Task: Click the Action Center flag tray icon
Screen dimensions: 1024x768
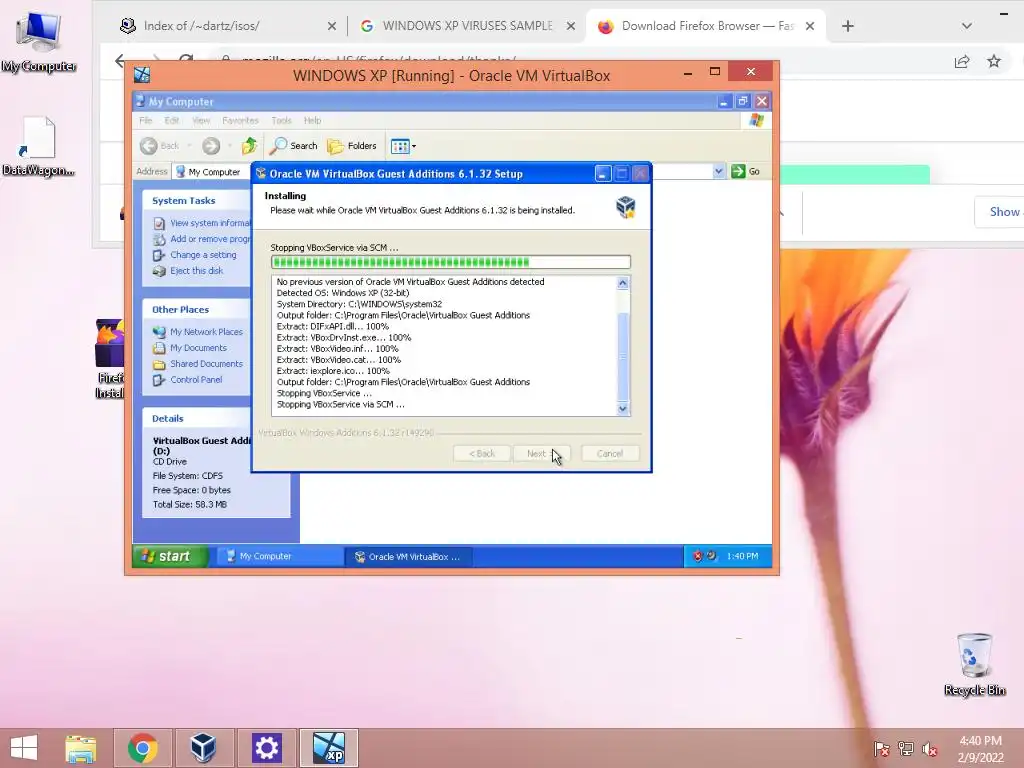Action: coord(882,749)
